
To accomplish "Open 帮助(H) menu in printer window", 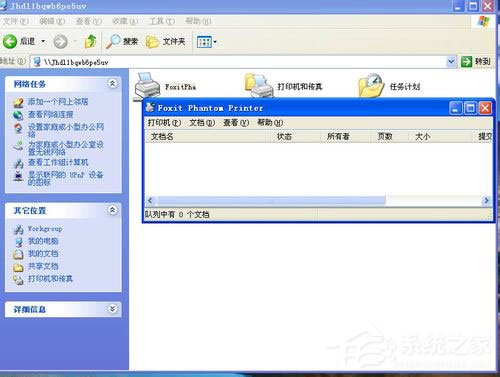I will click(x=270, y=123).
